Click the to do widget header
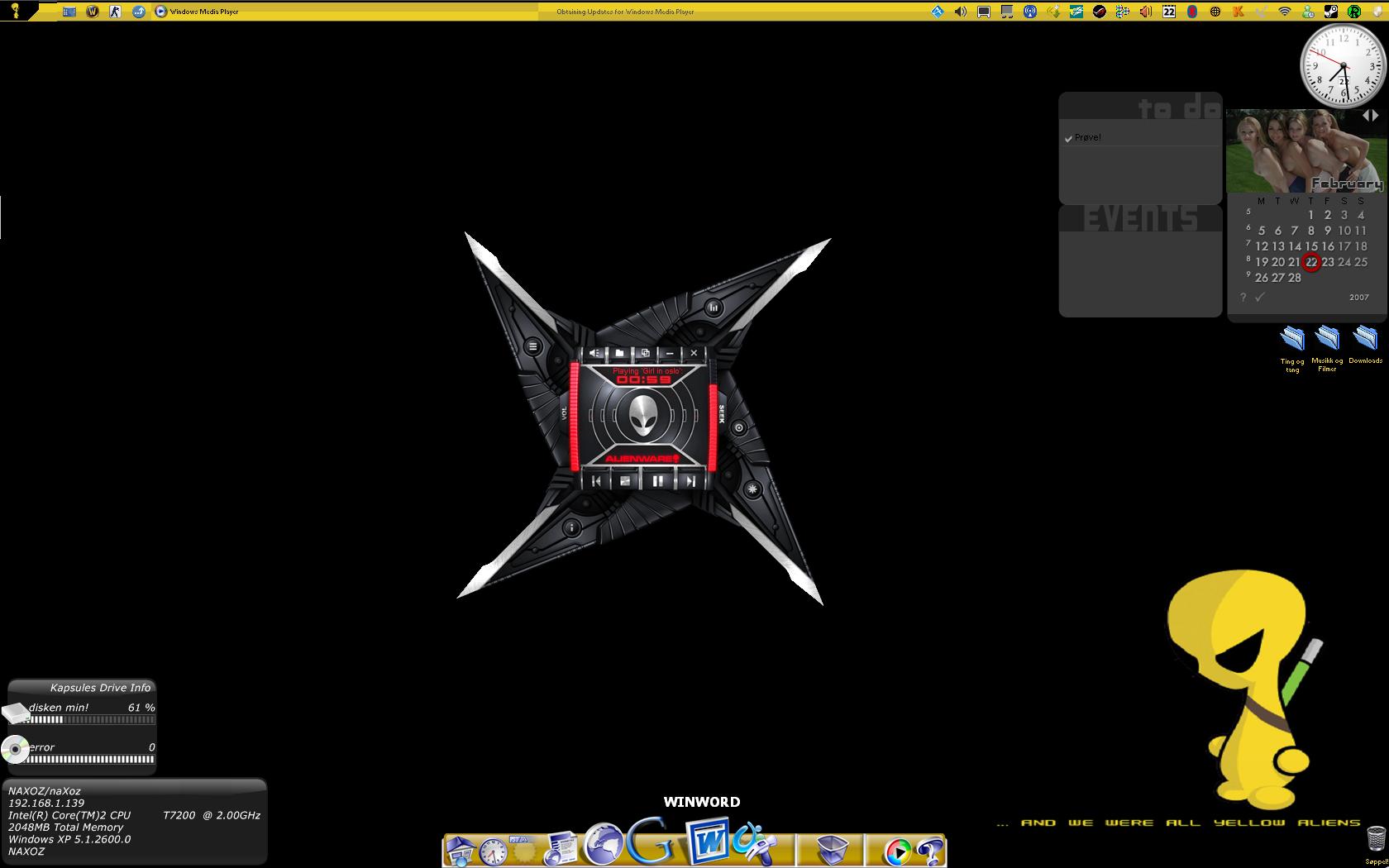1389x868 pixels. tap(1179, 108)
